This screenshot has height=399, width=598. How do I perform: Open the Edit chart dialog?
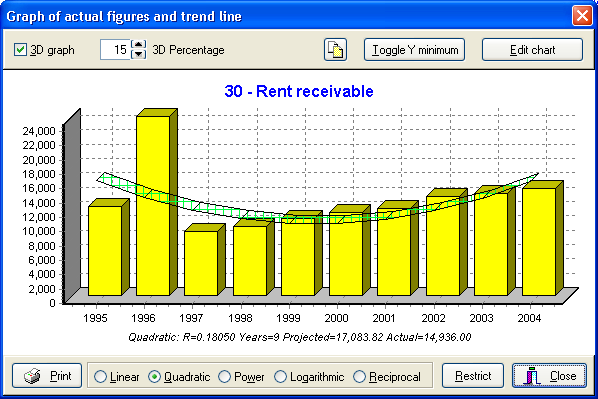tap(532, 50)
